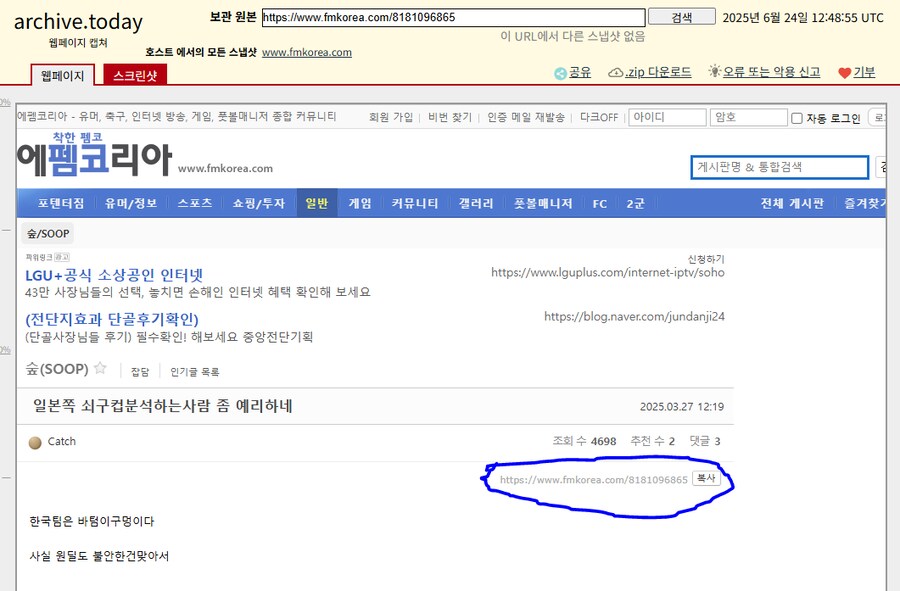The width and height of the screenshot is (900, 591).
Task: Click the 조회 수 4698 view count
Action: [584, 441]
